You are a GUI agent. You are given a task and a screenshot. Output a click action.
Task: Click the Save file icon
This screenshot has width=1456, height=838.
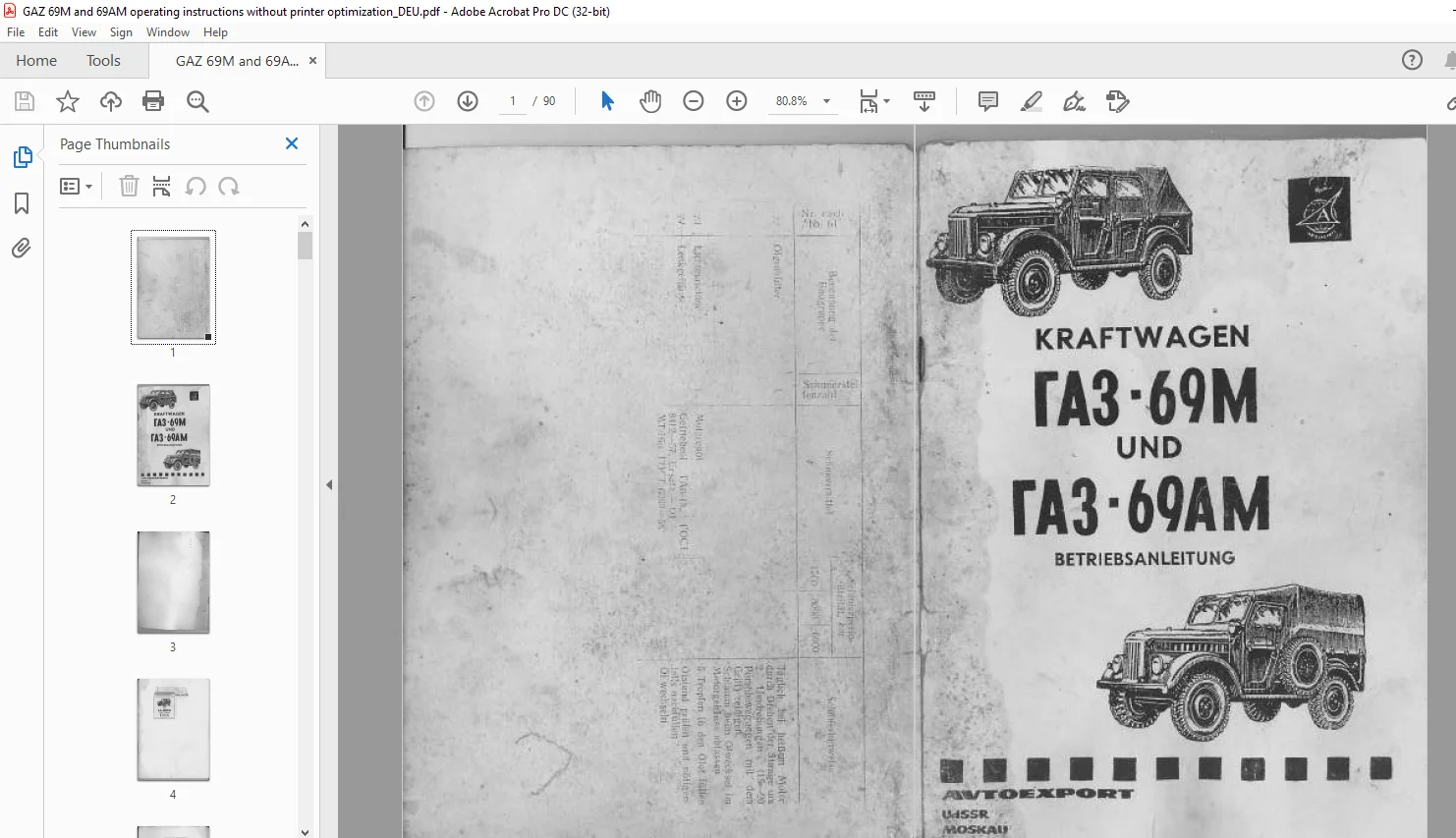[25, 101]
